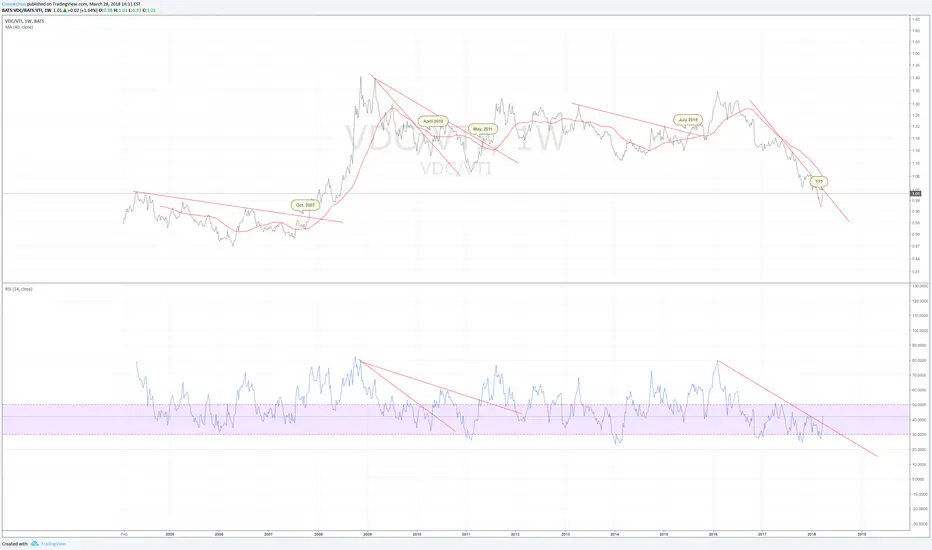This screenshot has height=550, width=932.
Task: Click the current price tag 1.01 on axis
Action: pyautogui.click(x=916, y=193)
